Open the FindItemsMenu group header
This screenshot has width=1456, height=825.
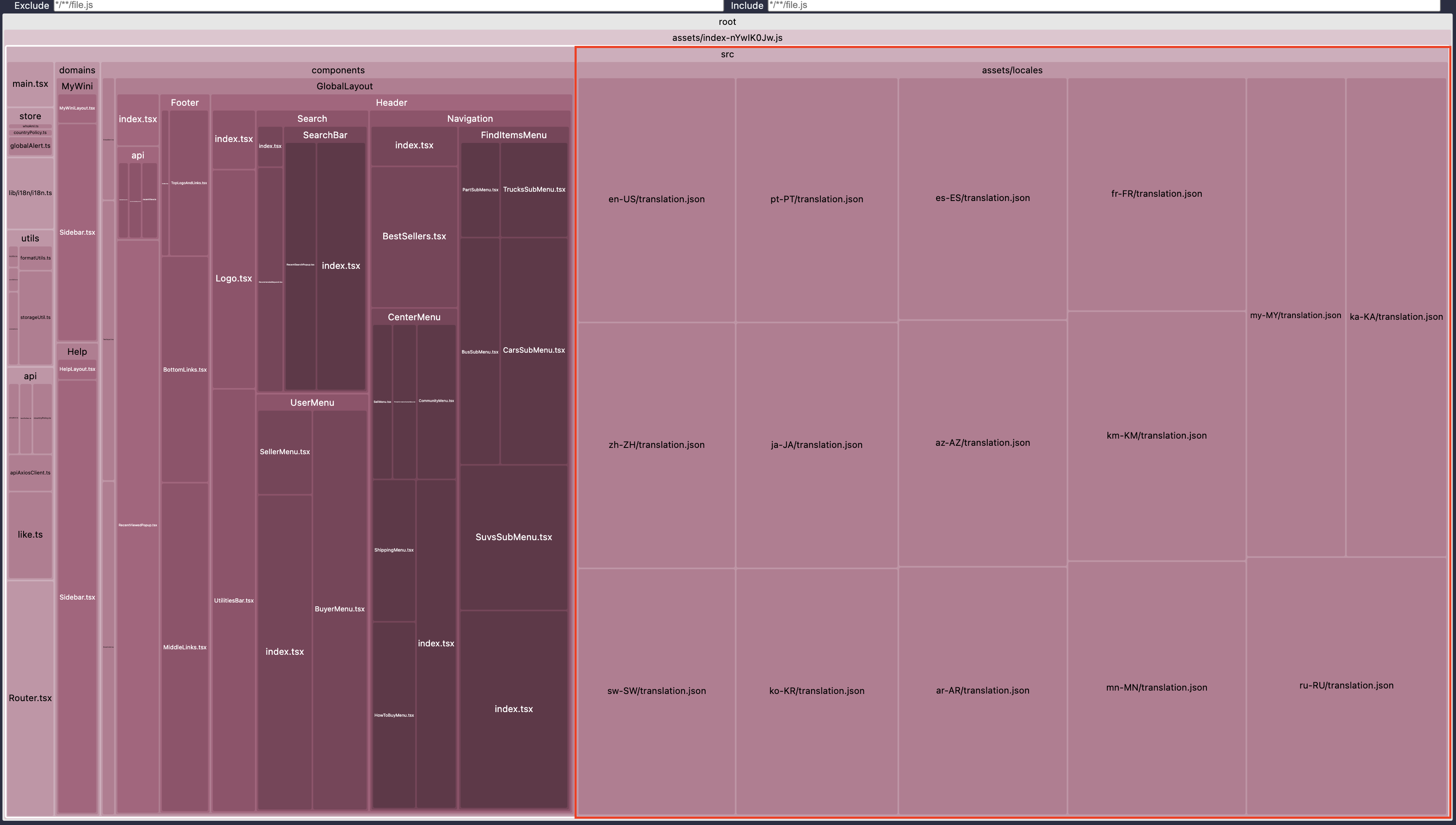[x=513, y=135]
